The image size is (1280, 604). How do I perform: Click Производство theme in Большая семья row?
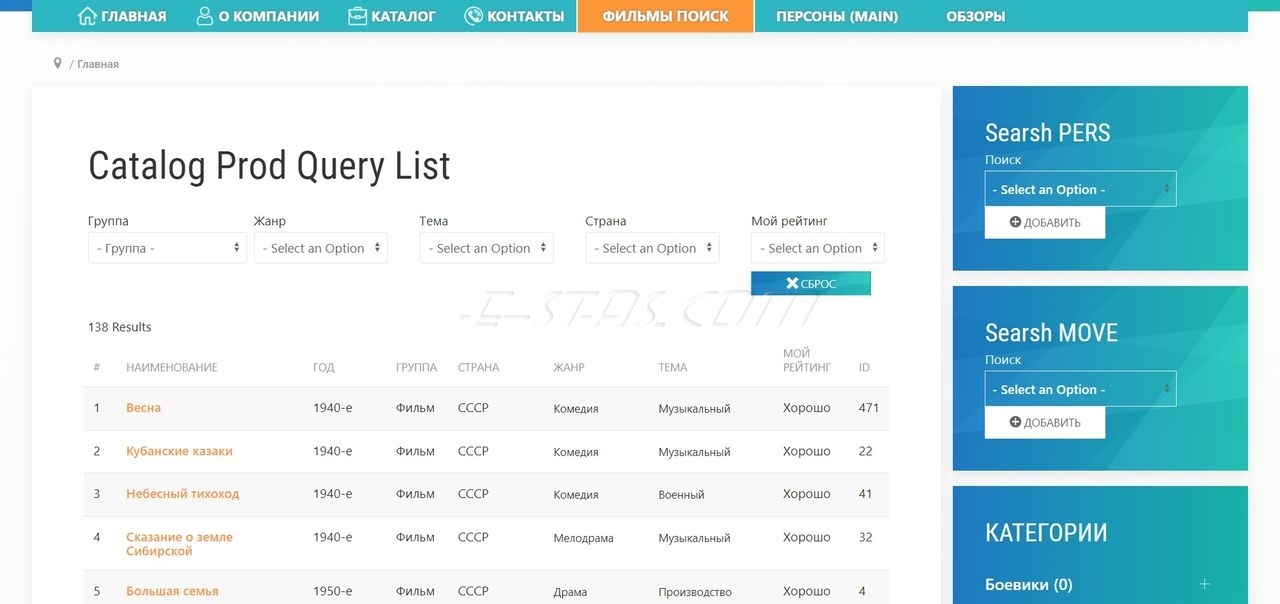[x=695, y=592]
